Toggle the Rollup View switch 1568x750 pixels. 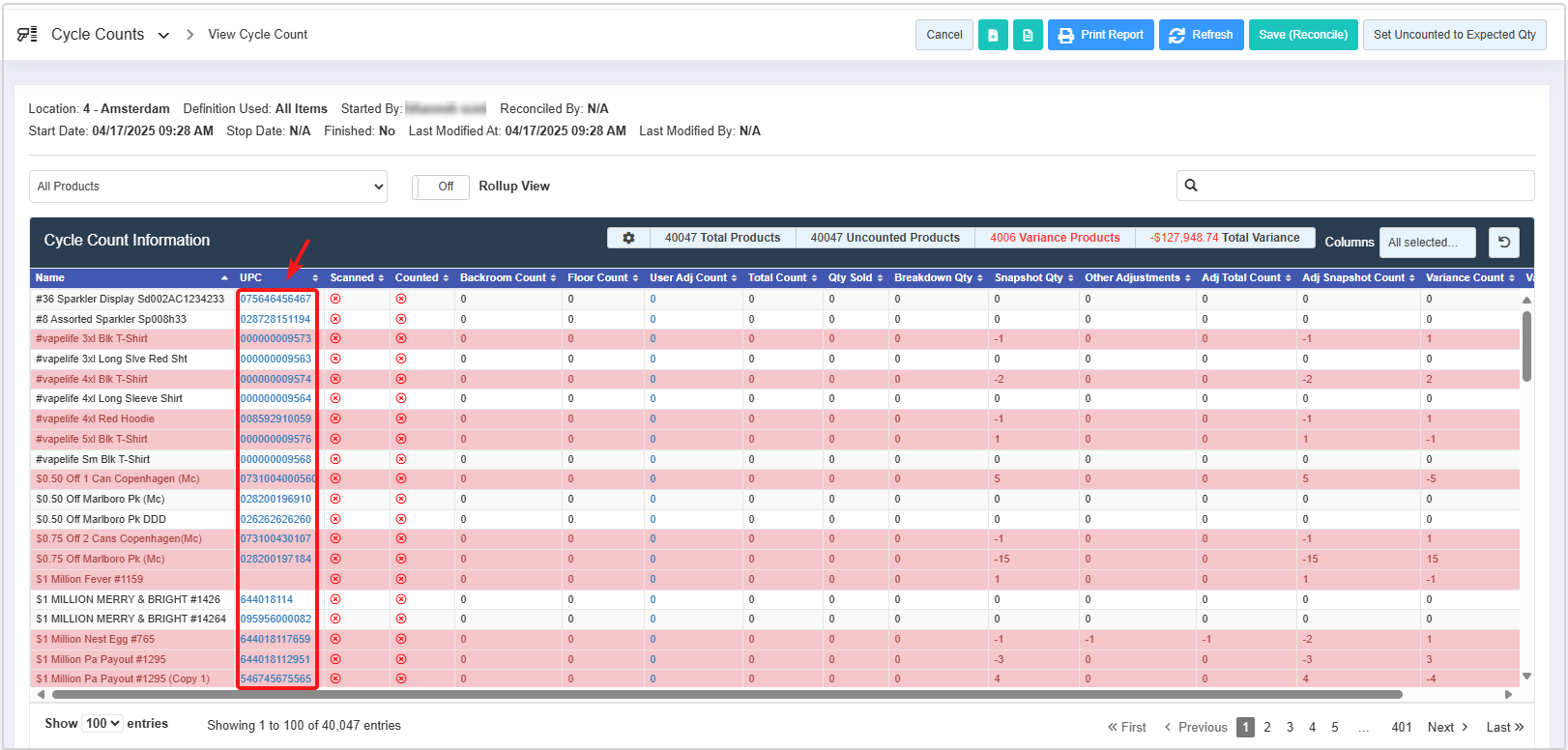pyautogui.click(x=441, y=187)
